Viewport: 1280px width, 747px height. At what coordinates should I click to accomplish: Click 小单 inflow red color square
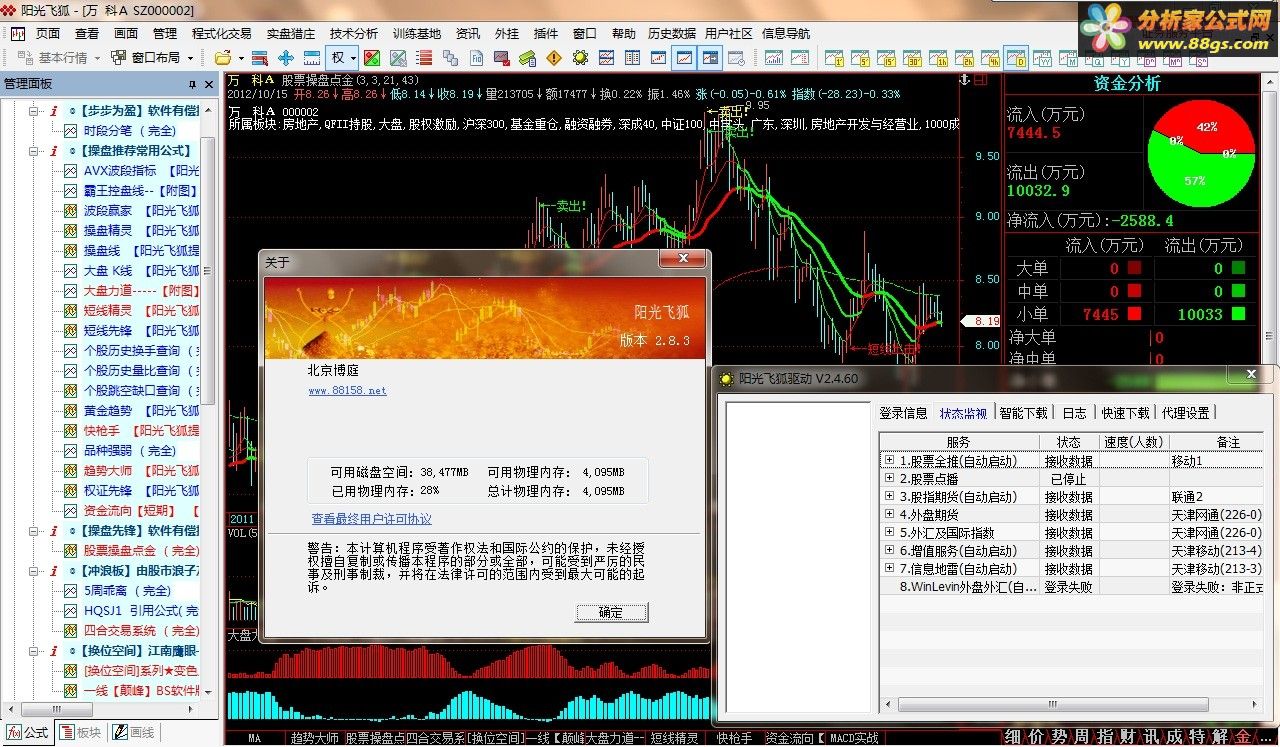[x=1134, y=314]
